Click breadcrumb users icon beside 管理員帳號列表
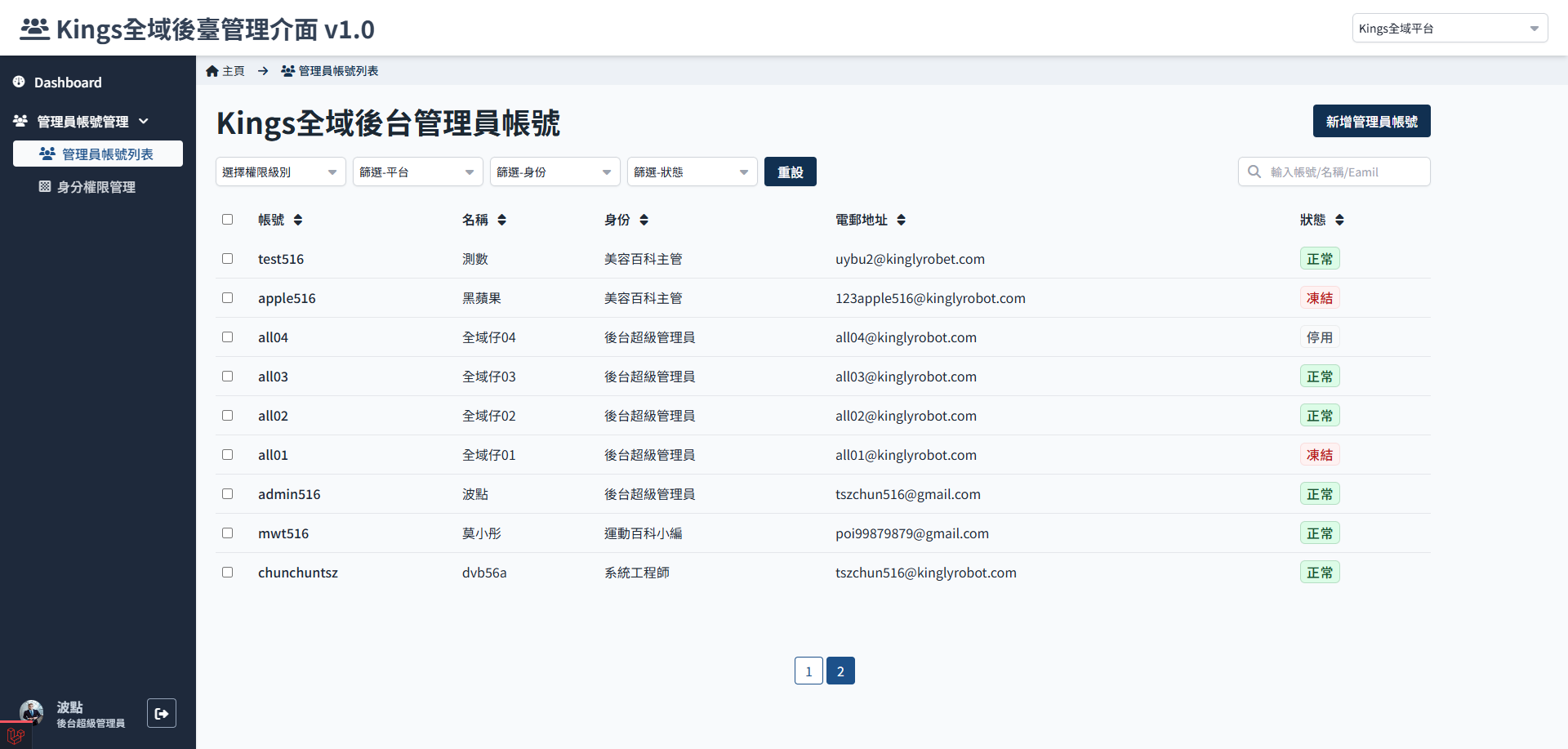Image resolution: width=1568 pixels, height=749 pixels. pos(287,71)
